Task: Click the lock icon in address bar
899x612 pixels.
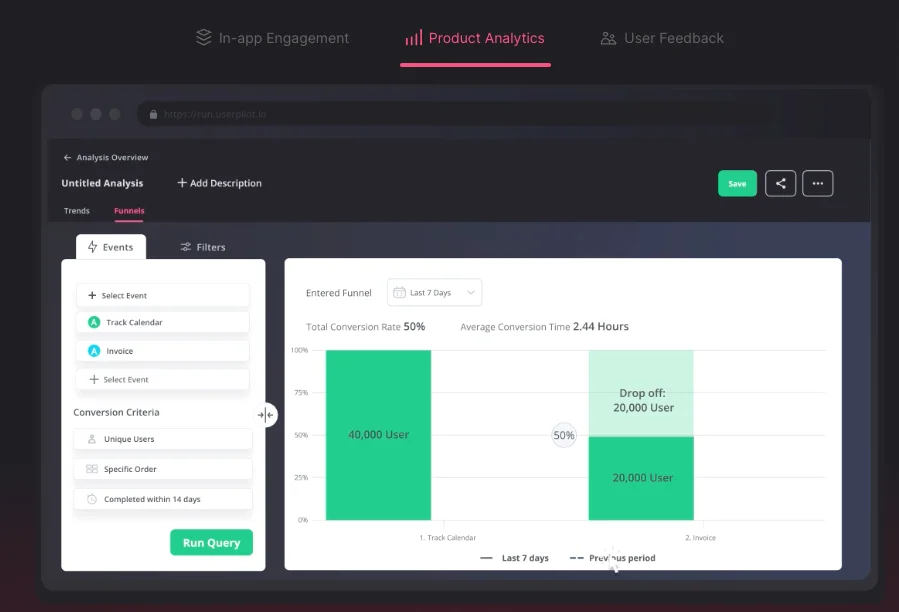Action: 153,114
